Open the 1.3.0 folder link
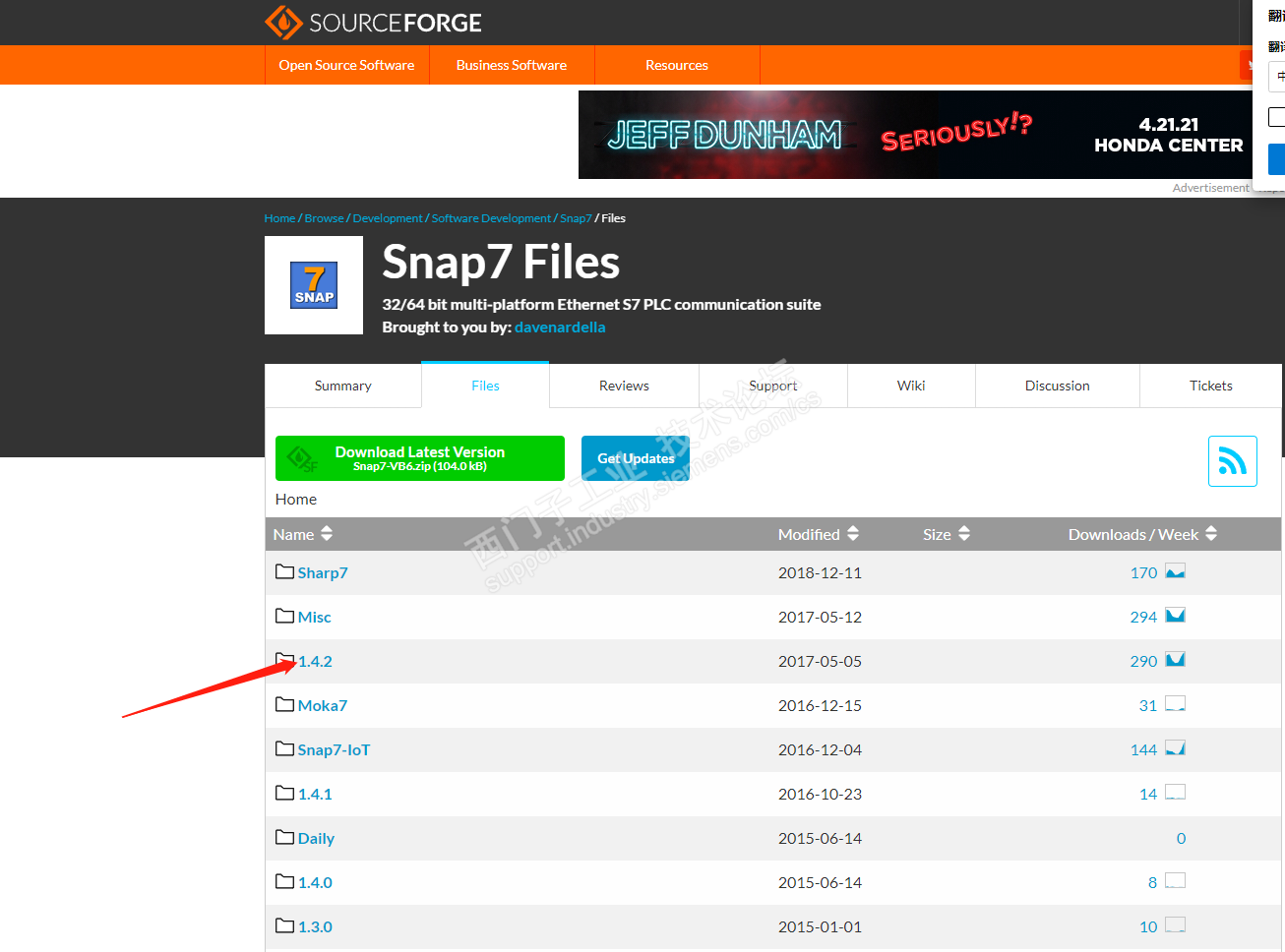The image size is (1285, 952). point(315,926)
